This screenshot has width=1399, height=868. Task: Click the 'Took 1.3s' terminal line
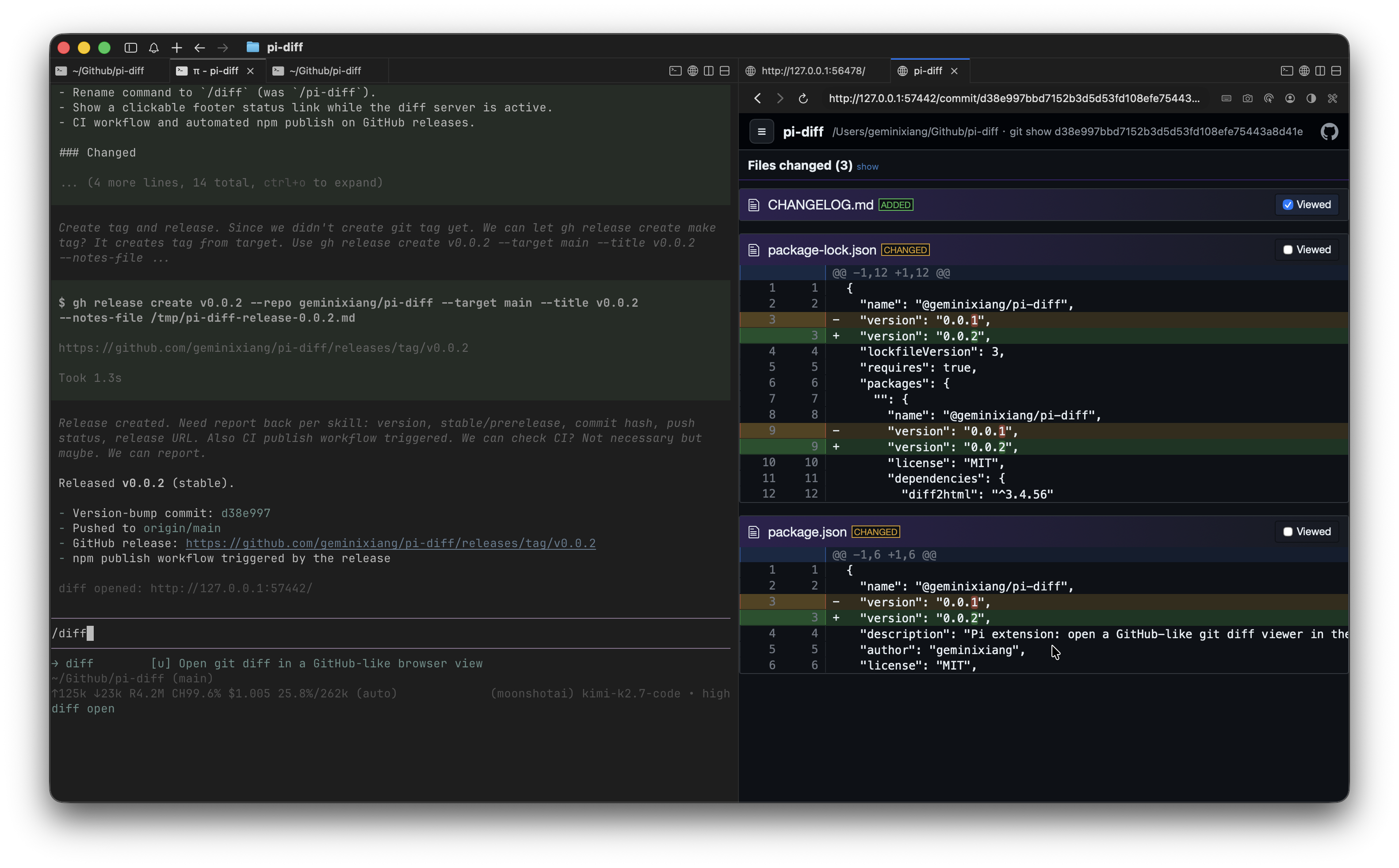(90, 378)
